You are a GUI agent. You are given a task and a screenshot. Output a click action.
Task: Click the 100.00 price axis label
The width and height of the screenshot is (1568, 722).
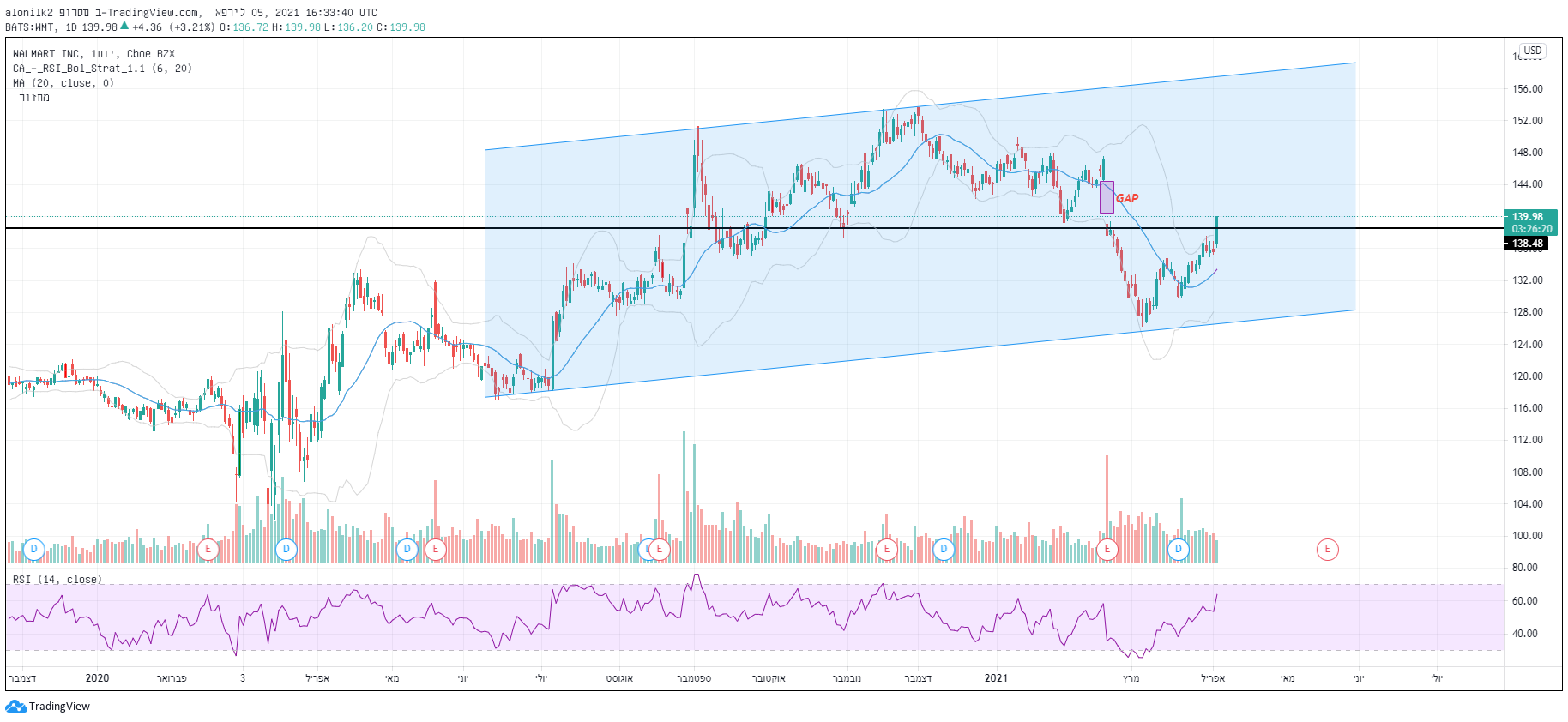[1527, 536]
